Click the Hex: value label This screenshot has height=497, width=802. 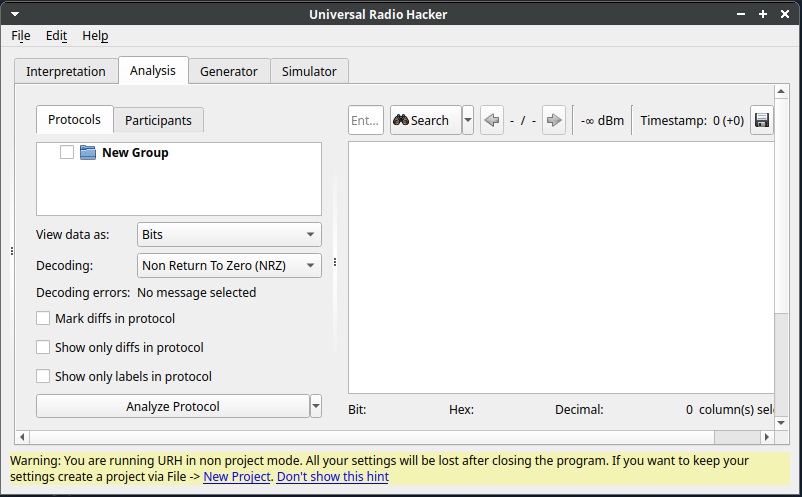pos(461,410)
